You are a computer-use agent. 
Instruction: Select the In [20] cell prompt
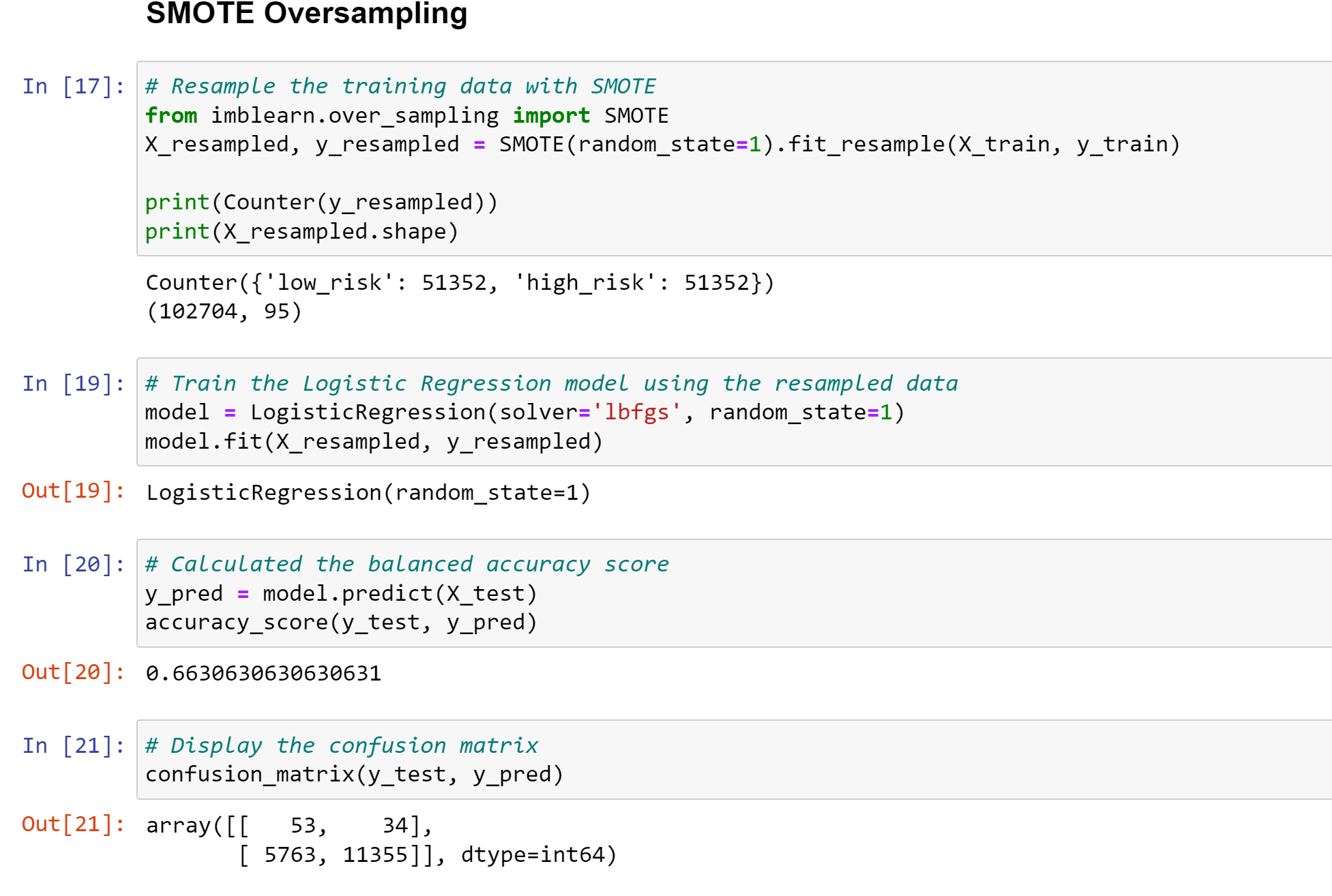pyautogui.click(x=73, y=565)
